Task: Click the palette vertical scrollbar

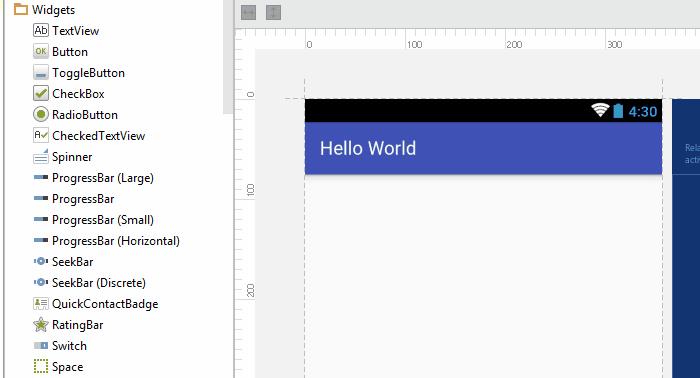Action: coord(228,57)
